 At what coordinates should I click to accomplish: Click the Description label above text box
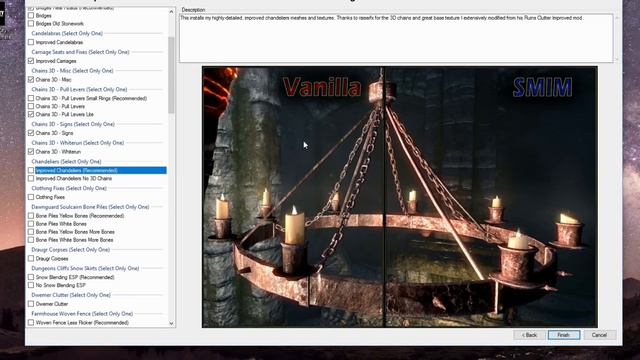pos(193,10)
